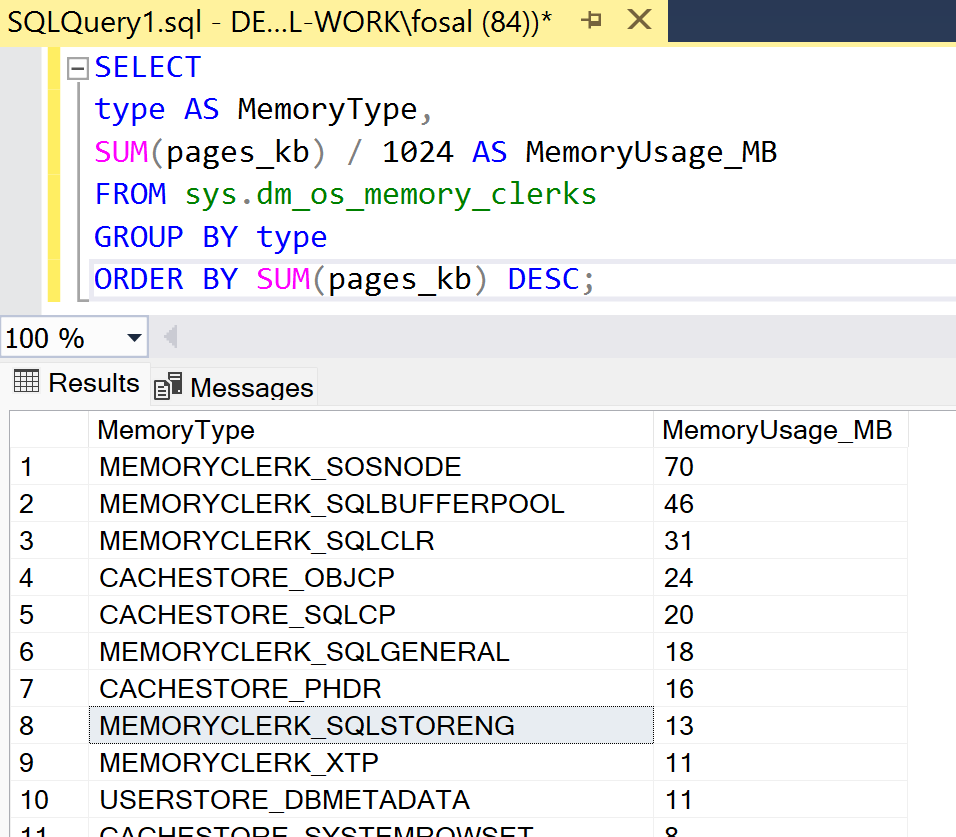Open the Messages tab
Viewport: 956px width, 837px height.
234,387
